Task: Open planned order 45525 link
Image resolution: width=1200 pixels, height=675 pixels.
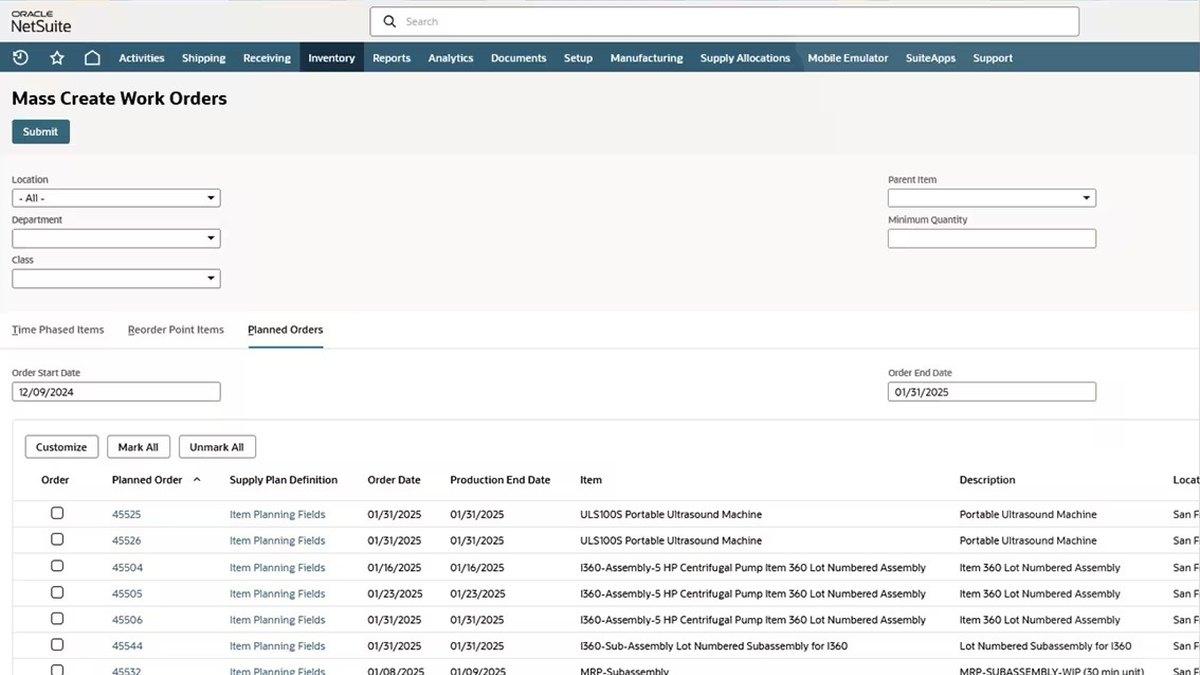Action: (126, 514)
